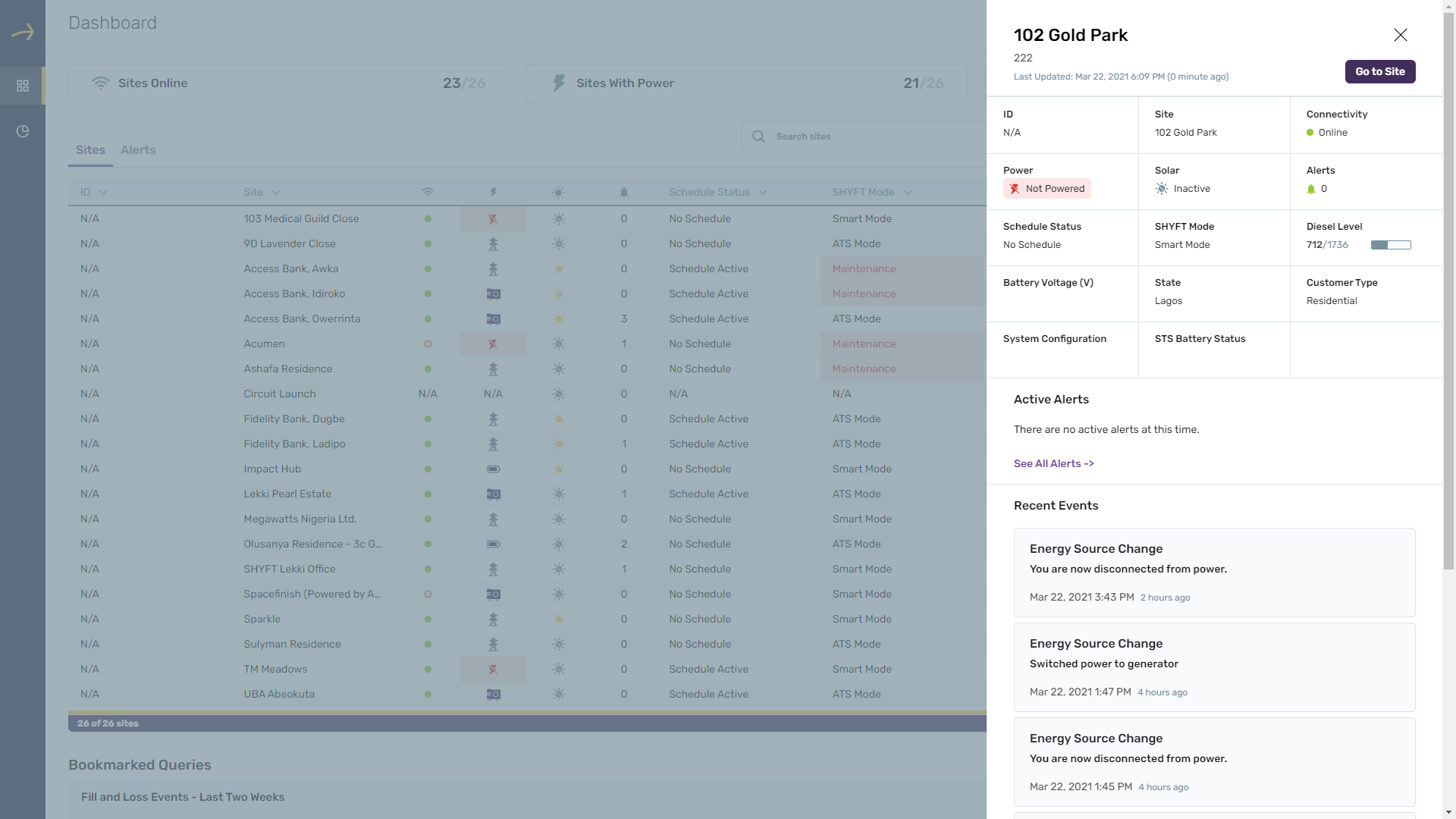Click grid tower icon in 9D Lavender Close row
Screen dimensions: 1456x819
pos(493,244)
